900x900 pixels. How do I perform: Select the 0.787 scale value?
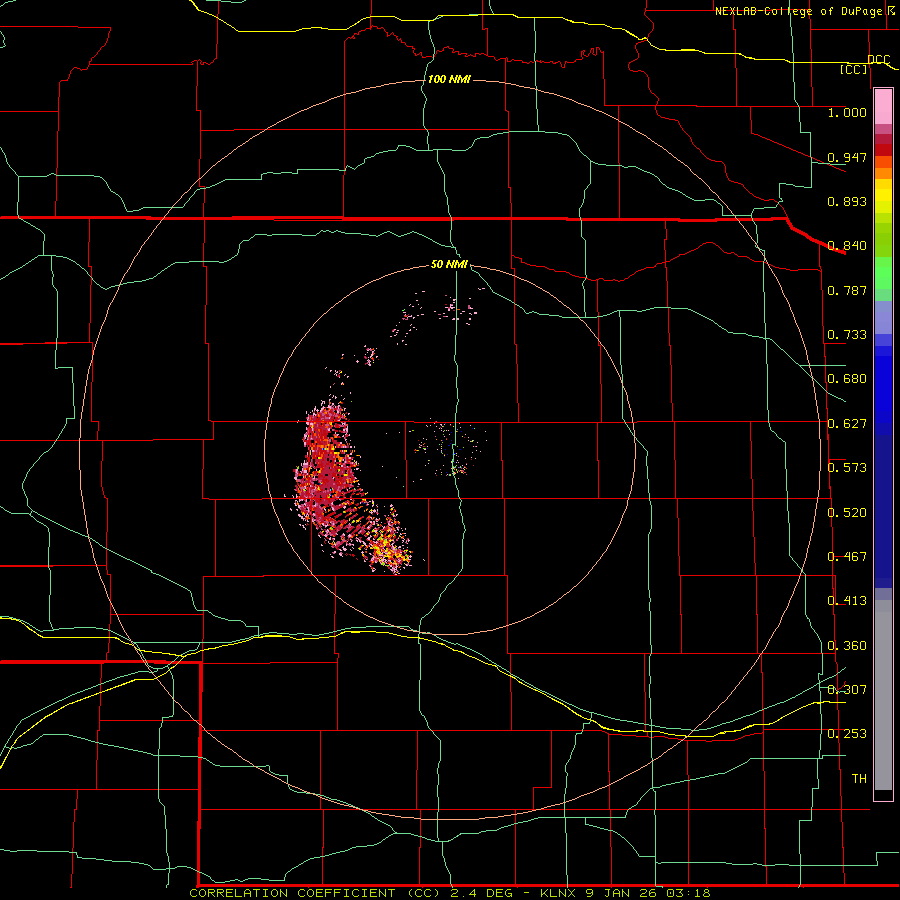847,290
